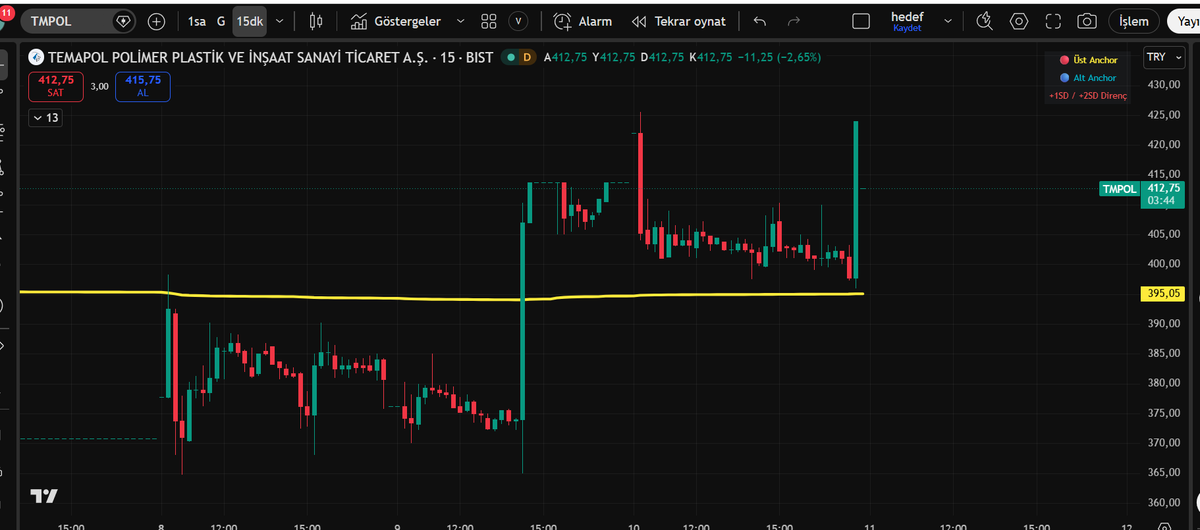Select the 15dk timeframe
Screen dimensions: 1200x530
[249, 21]
